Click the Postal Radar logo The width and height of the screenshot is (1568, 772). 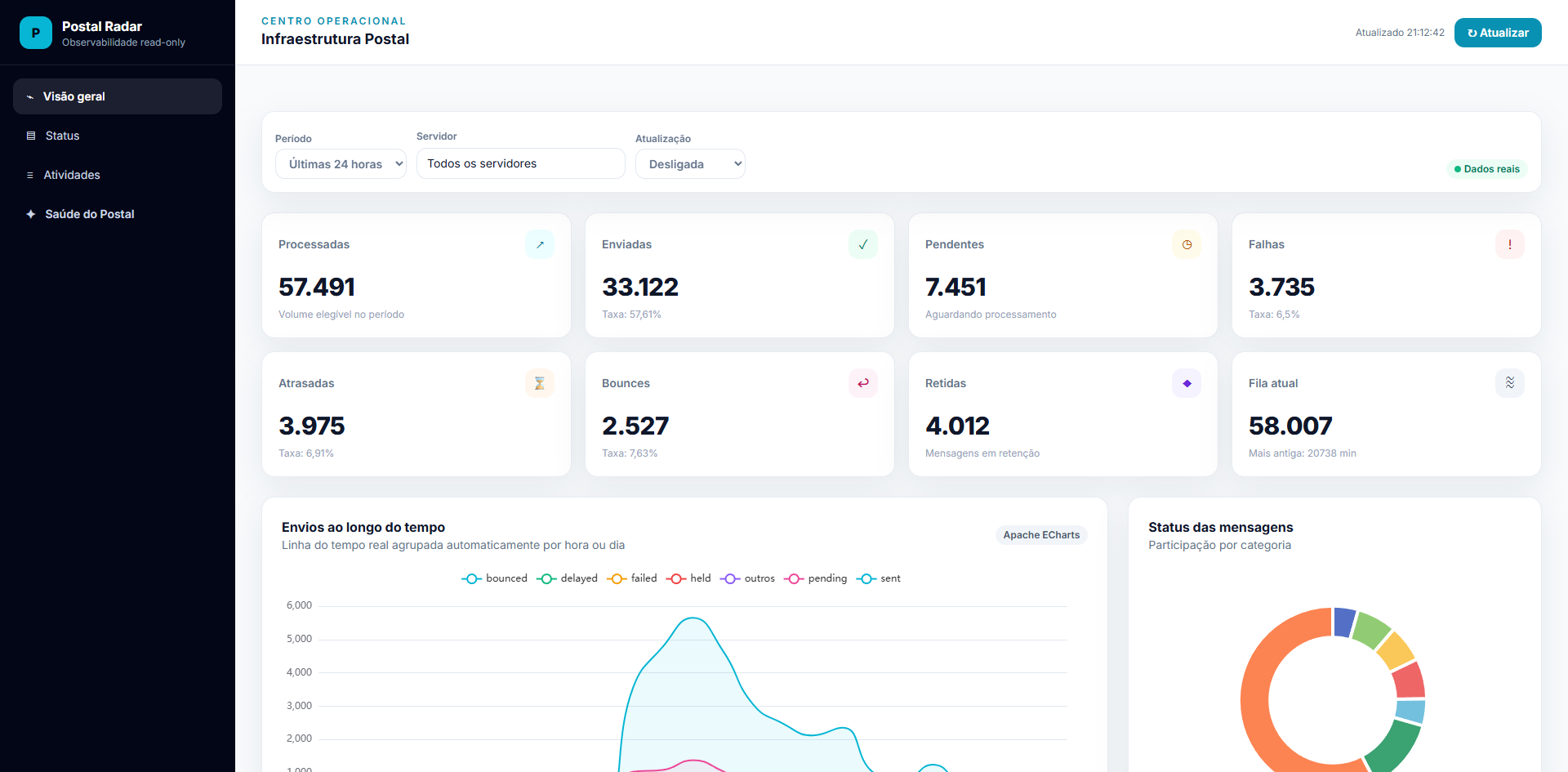pyautogui.click(x=36, y=33)
